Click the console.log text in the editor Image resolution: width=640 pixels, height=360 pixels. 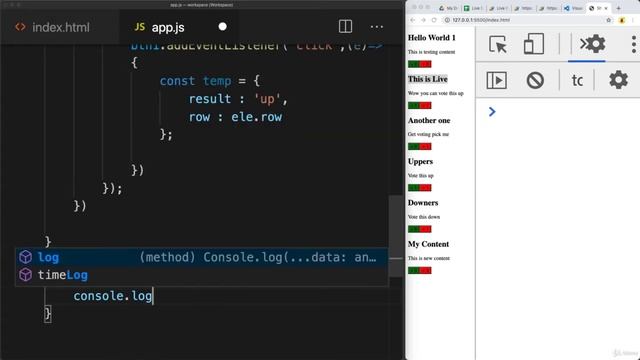[113, 296]
